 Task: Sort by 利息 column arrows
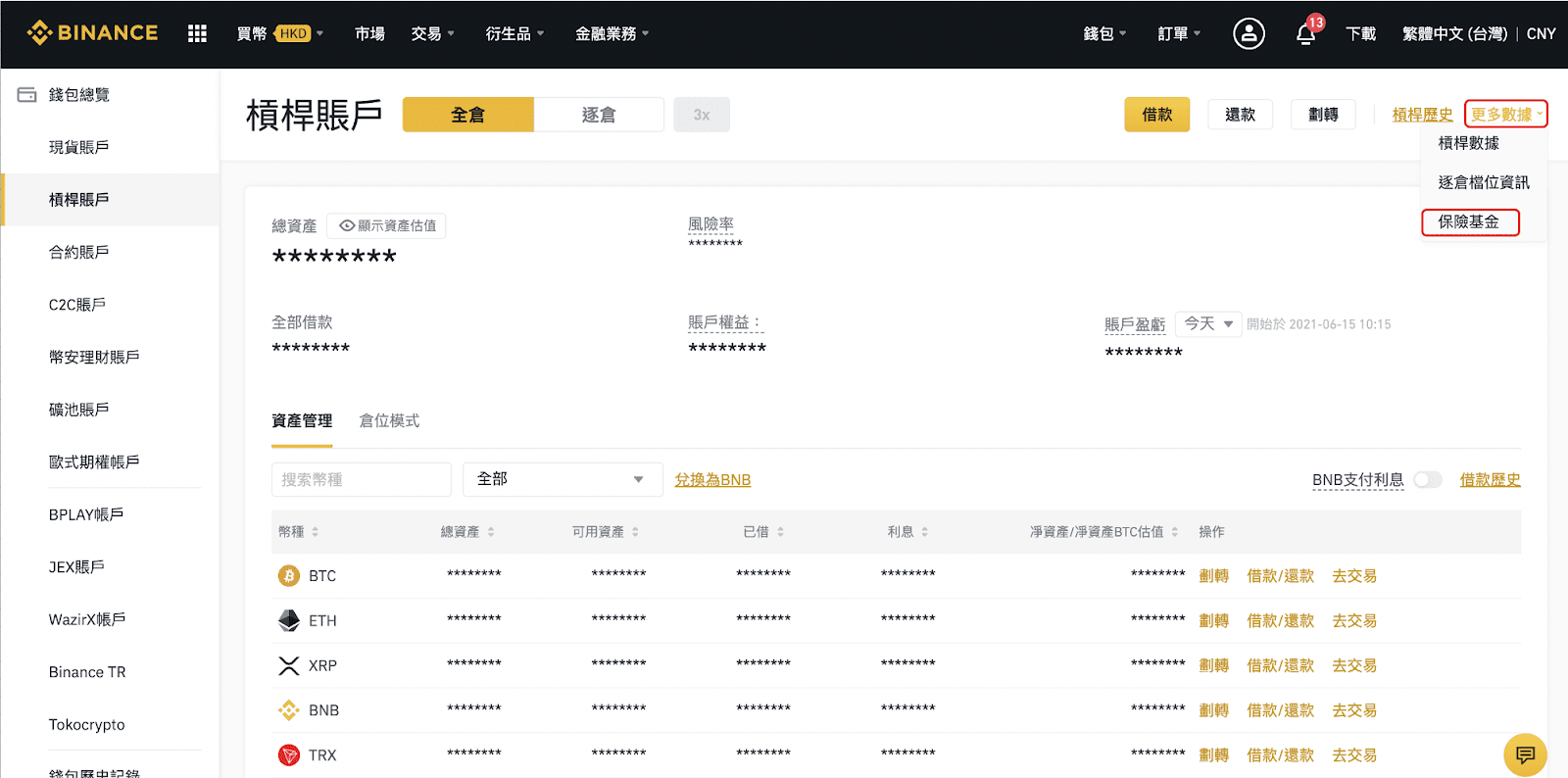pyautogui.click(x=924, y=532)
